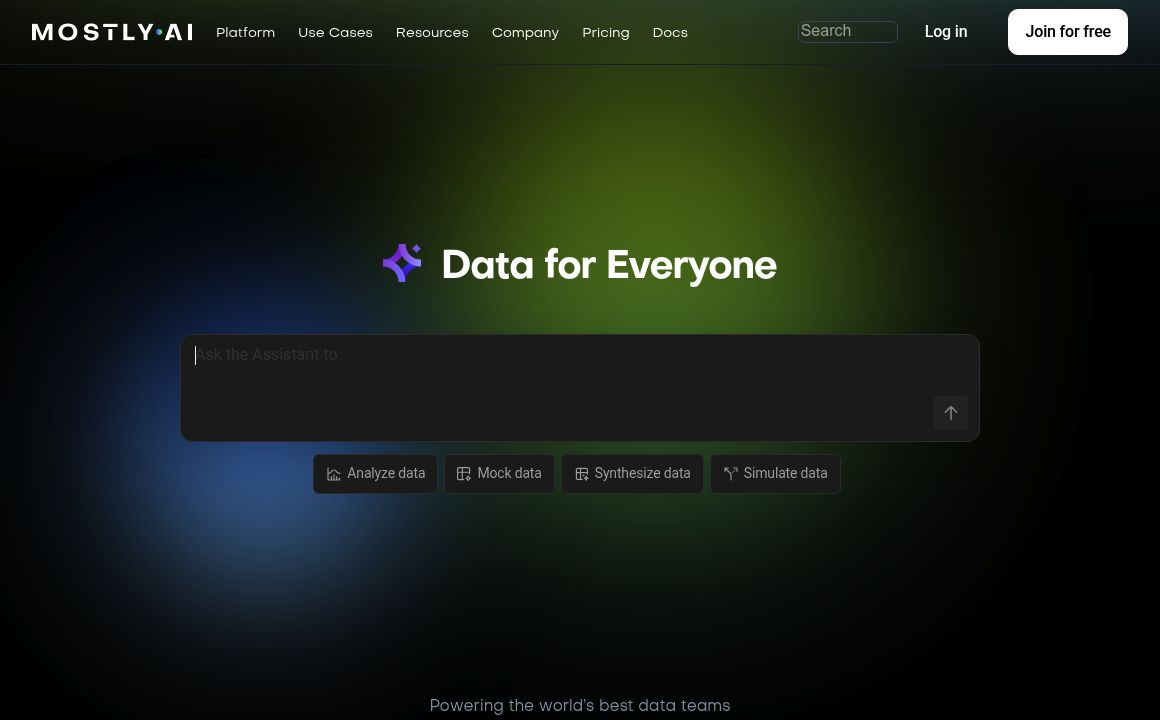Click the Data for Everyone heading
Screen dimensions: 1160x720
(608, 265)
